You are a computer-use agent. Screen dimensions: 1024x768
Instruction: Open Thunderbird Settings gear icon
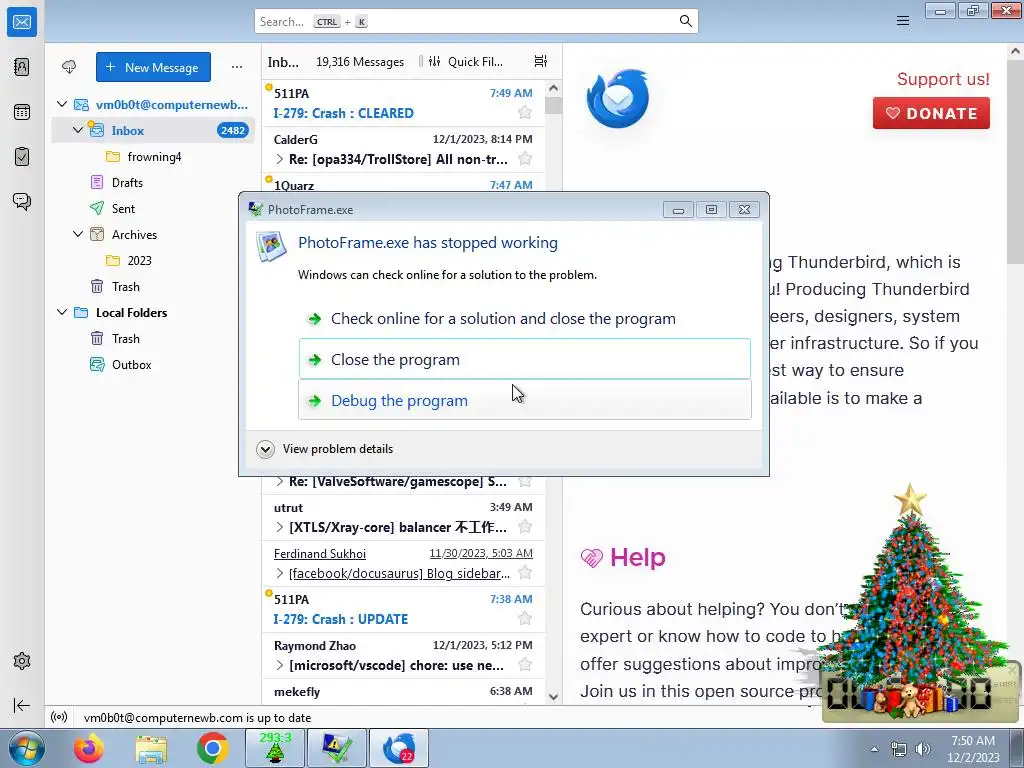(x=22, y=661)
